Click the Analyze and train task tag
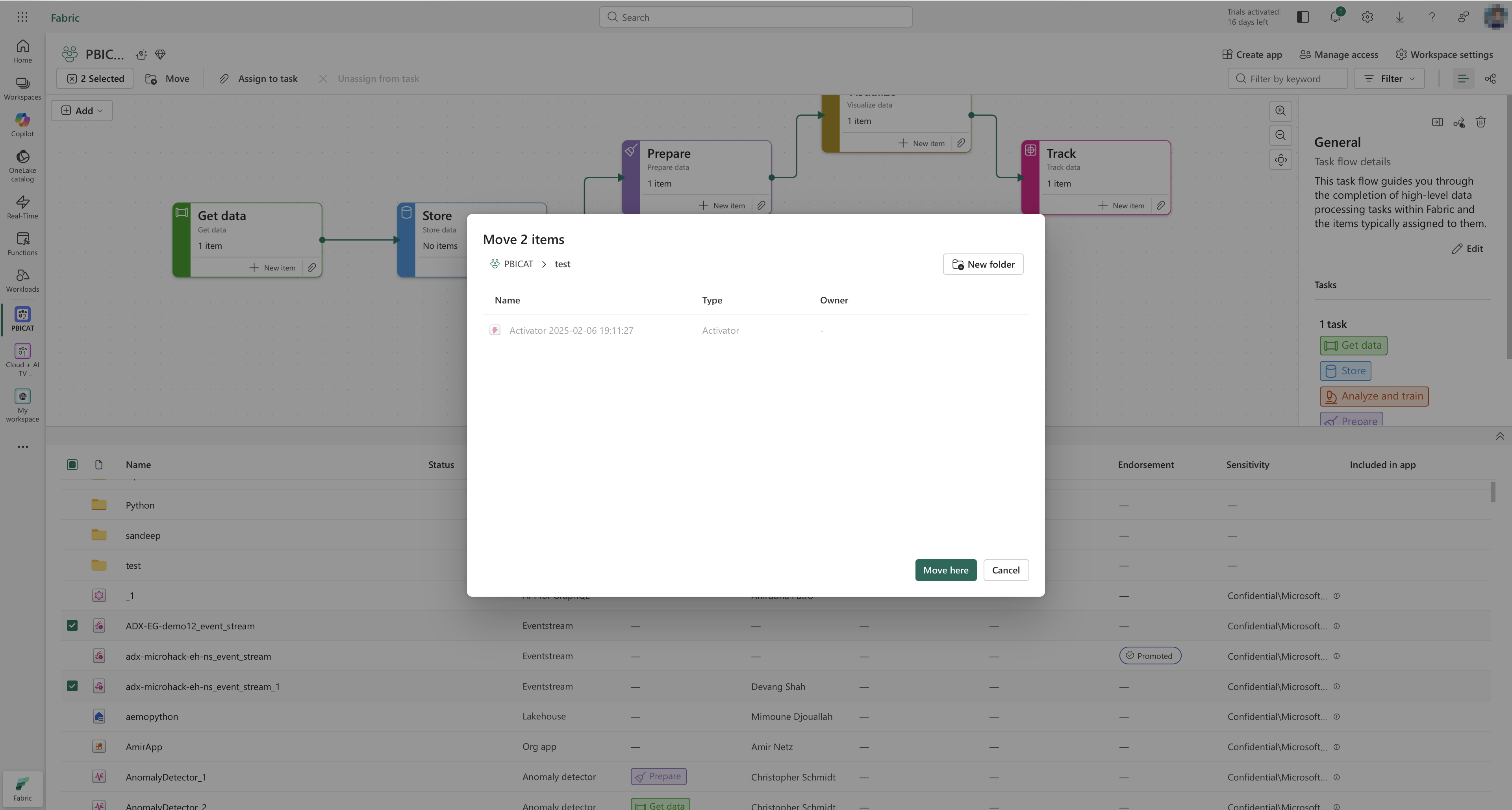The width and height of the screenshot is (1512, 810). click(1373, 396)
